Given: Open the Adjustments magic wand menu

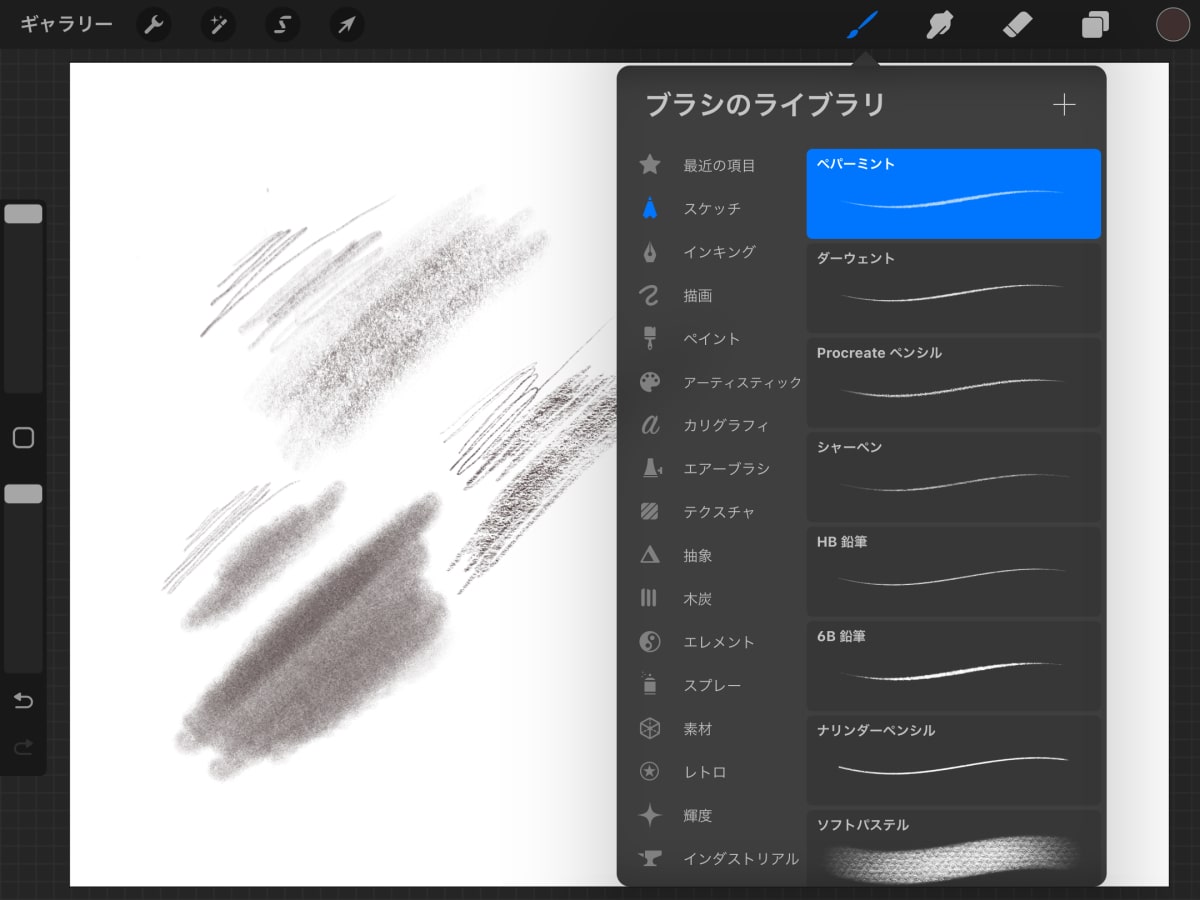Looking at the screenshot, I should pyautogui.click(x=218, y=25).
